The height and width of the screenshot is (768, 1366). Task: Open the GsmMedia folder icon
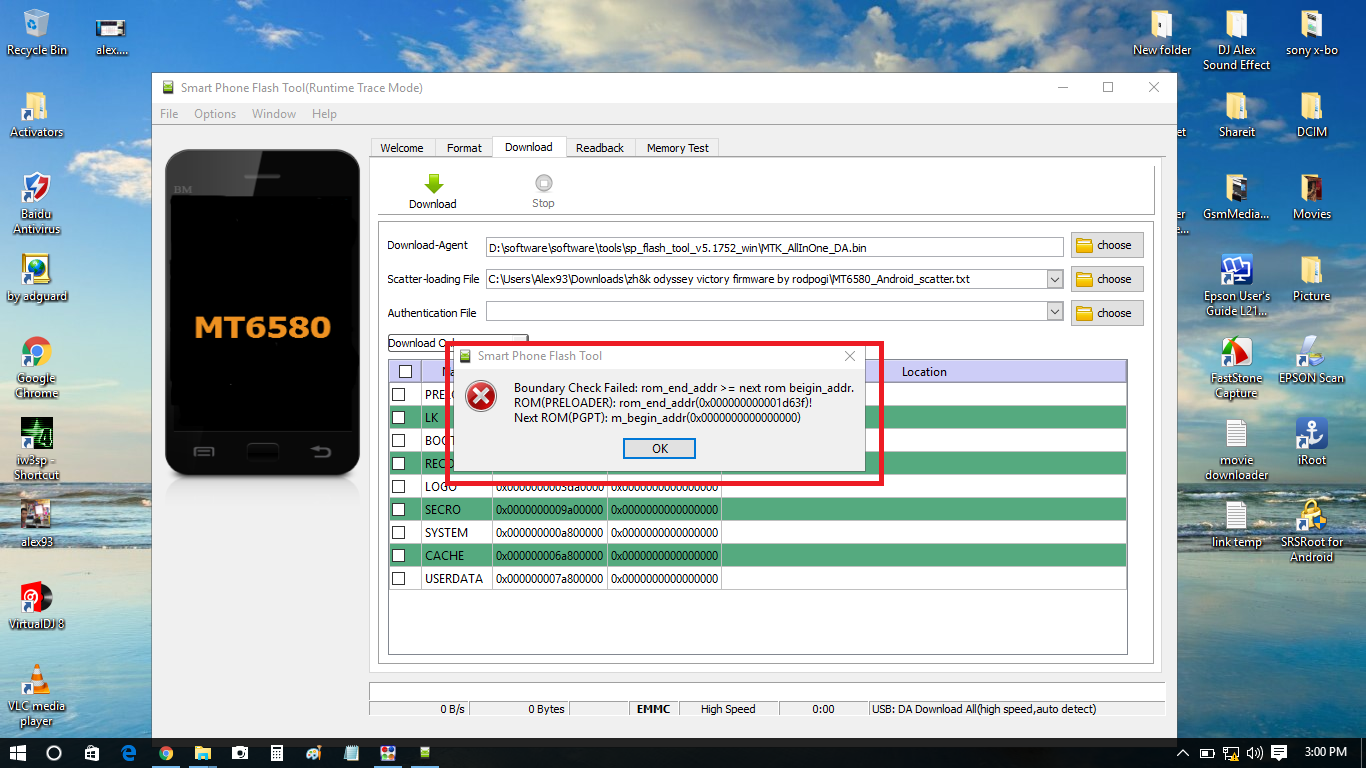coord(1236,188)
